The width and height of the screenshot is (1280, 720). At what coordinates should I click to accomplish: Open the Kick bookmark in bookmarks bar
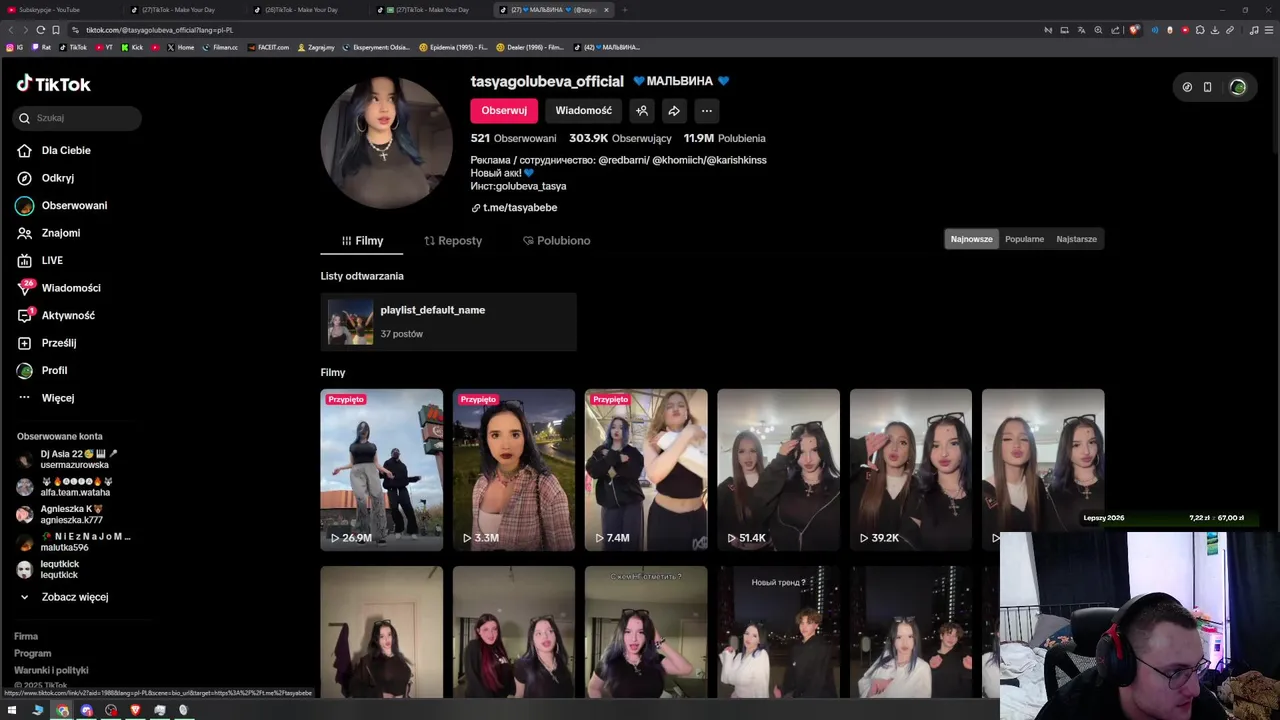tap(132, 47)
